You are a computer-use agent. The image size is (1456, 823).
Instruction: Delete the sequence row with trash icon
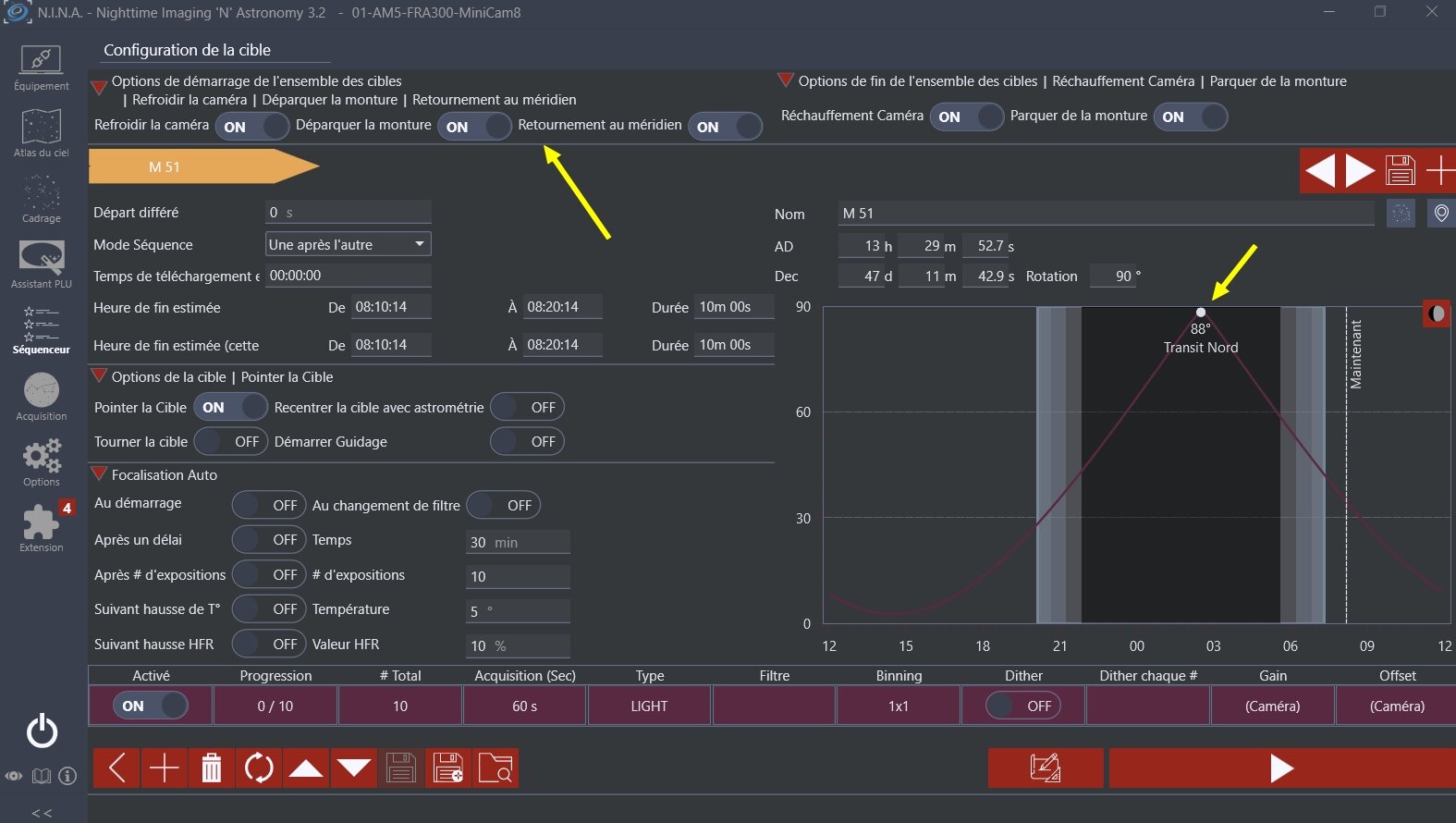coord(212,768)
